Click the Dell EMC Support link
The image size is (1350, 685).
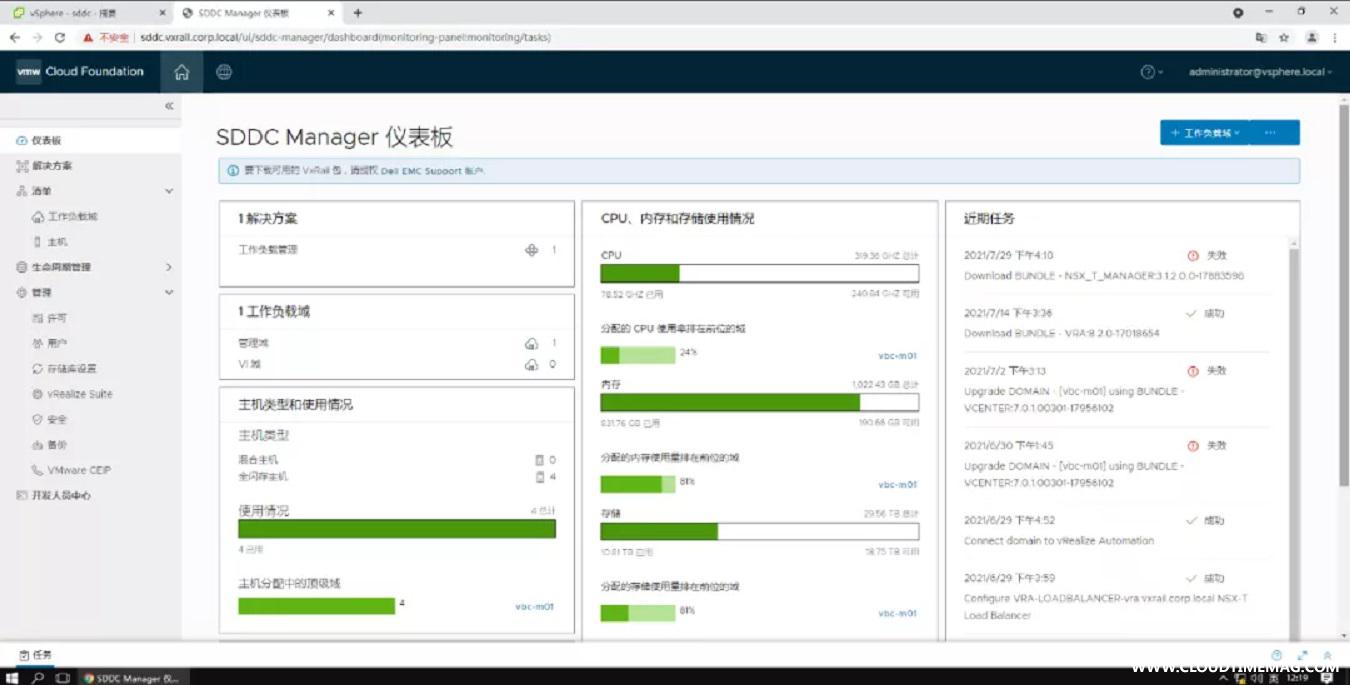click(x=432, y=171)
